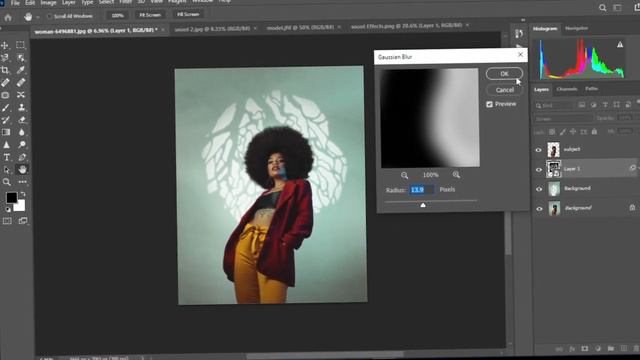Enable Scroll All Windows checkbox

pos(49,17)
